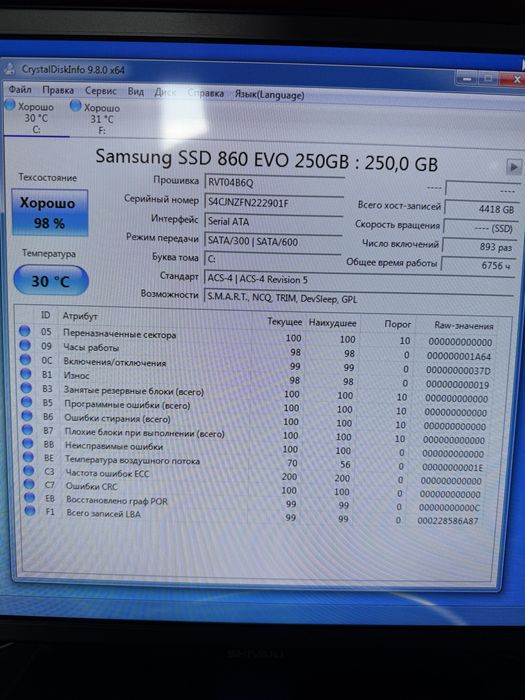Select the Плохие блоки при выполнении row
The height and width of the screenshot is (700, 525).
point(257,435)
